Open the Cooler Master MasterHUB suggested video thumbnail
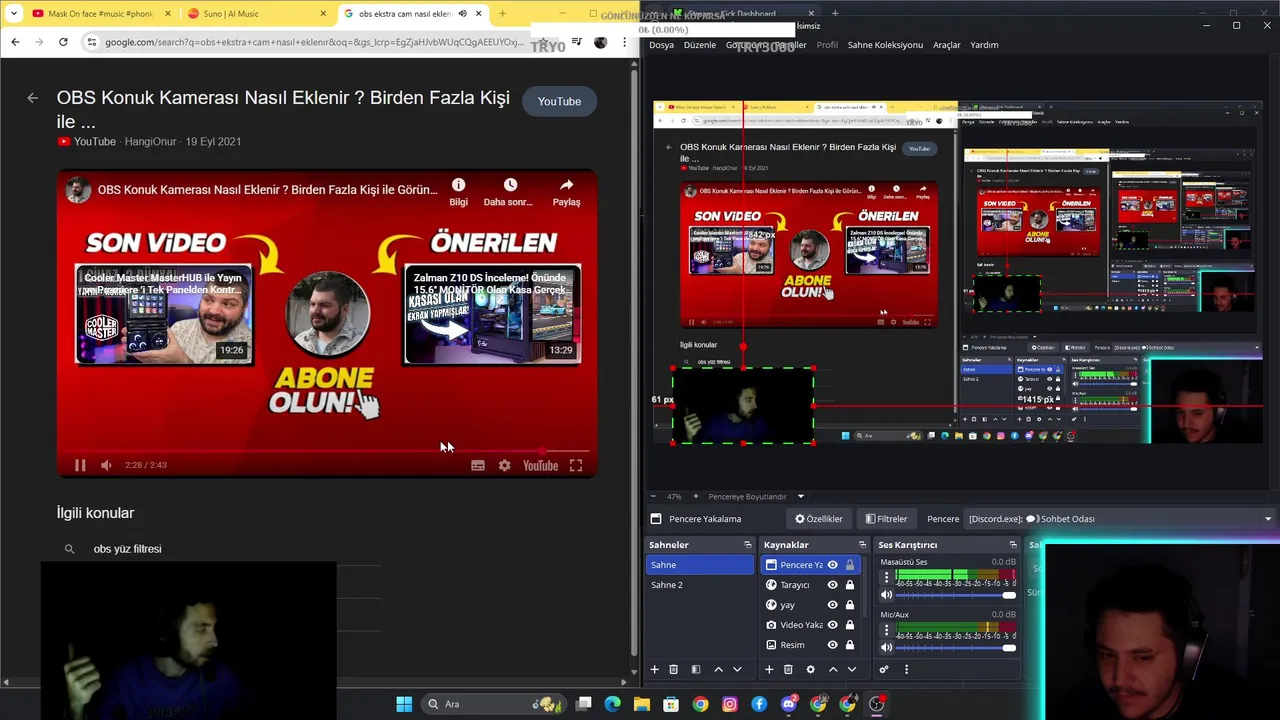Viewport: 1280px width, 720px height. pyautogui.click(x=164, y=315)
